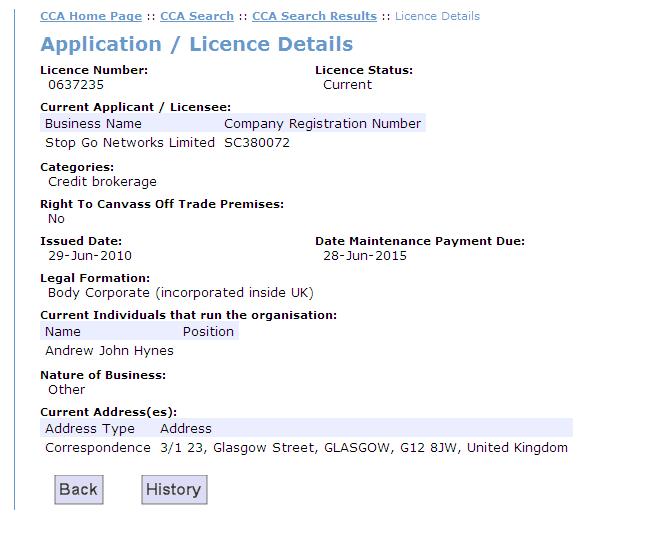This screenshot has width=668, height=543.
Task: Select the Stop Go Networks Limited entry
Action: pyautogui.click(x=130, y=143)
